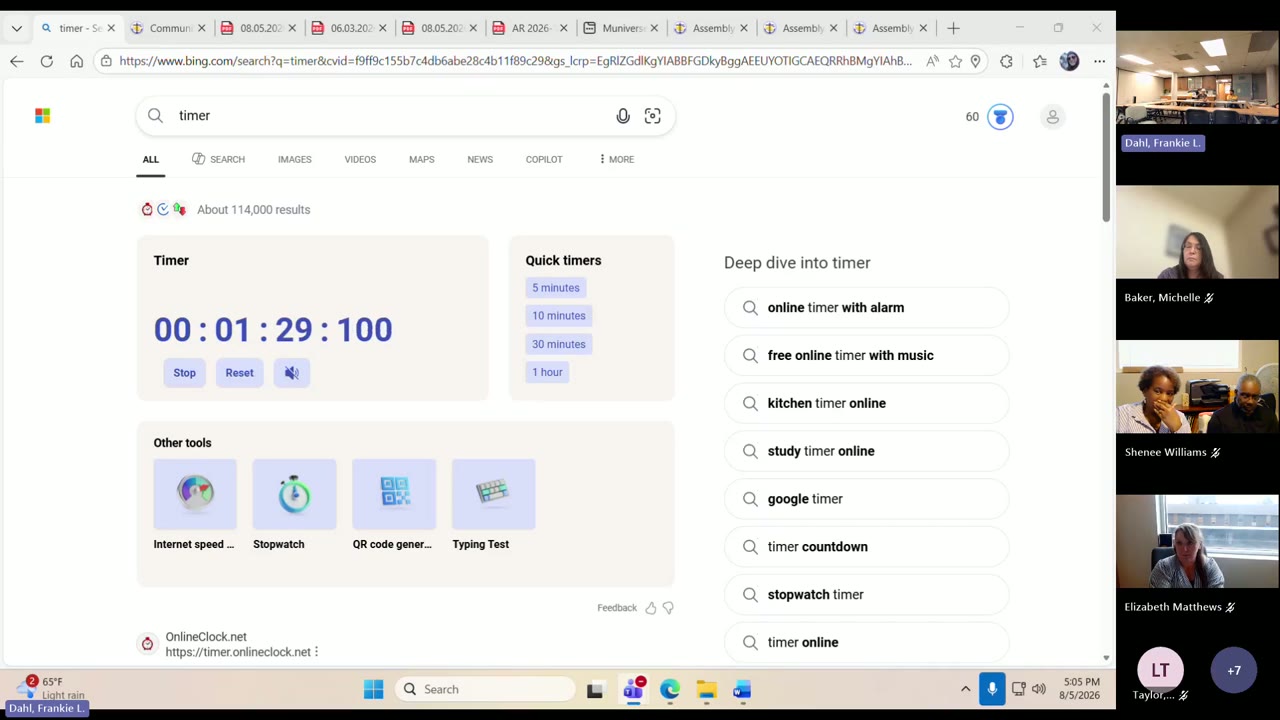
Task: Stop the running timer
Action: click(x=184, y=373)
